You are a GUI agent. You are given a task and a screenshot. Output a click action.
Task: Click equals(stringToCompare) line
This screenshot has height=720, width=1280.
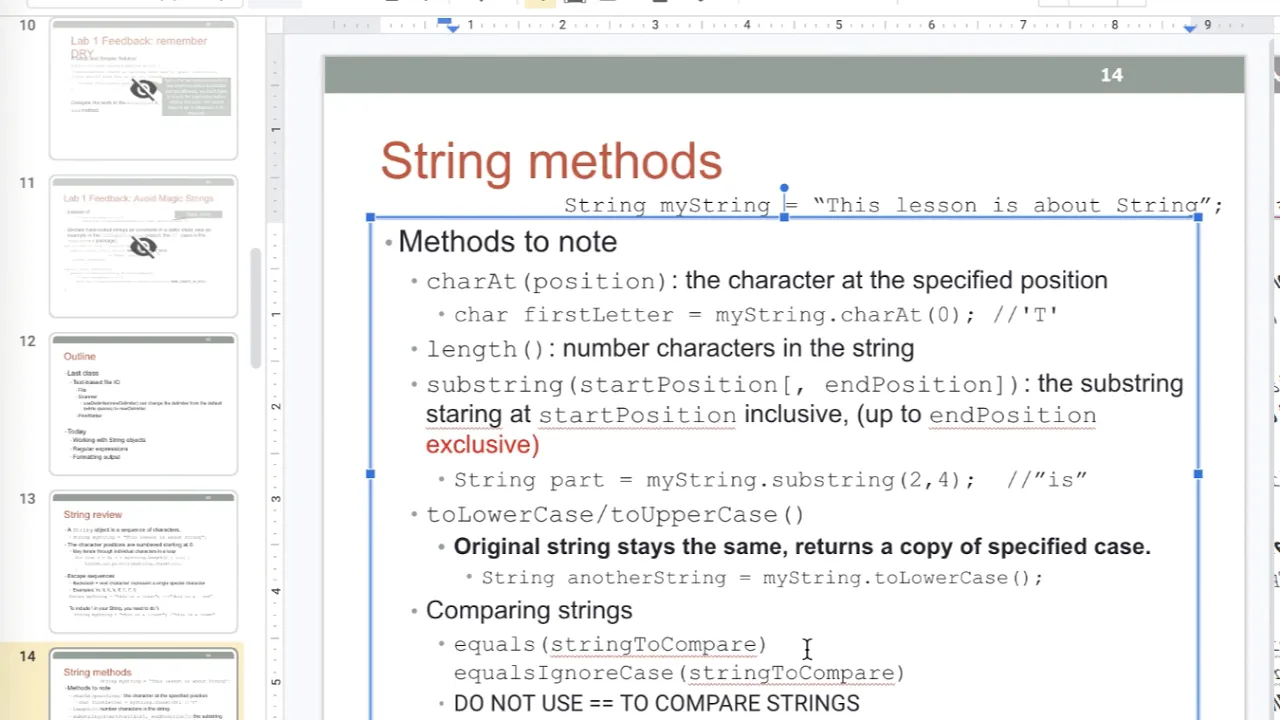pos(610,645)
